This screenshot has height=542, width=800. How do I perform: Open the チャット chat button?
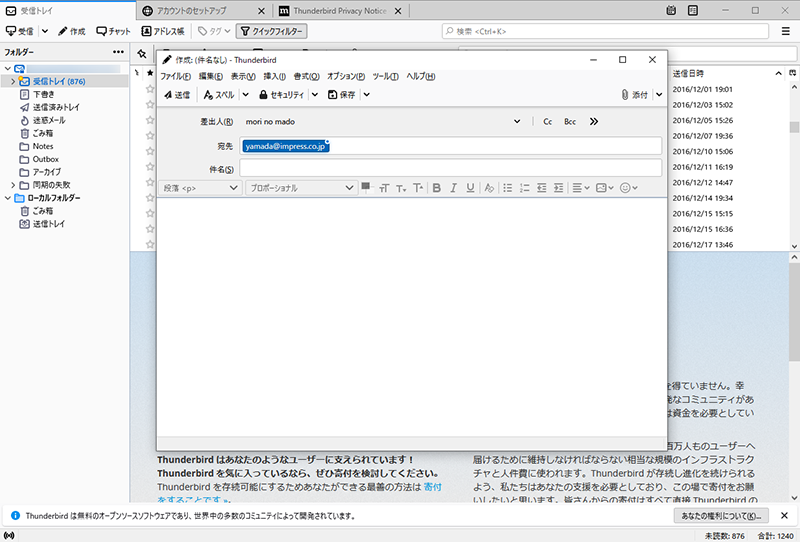114,32
